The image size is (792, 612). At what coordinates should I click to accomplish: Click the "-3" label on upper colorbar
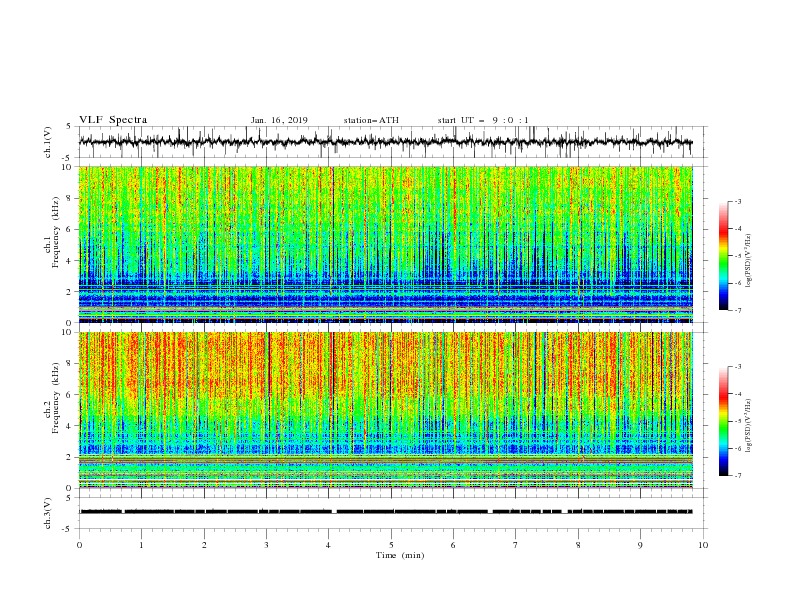click(738, 201)
